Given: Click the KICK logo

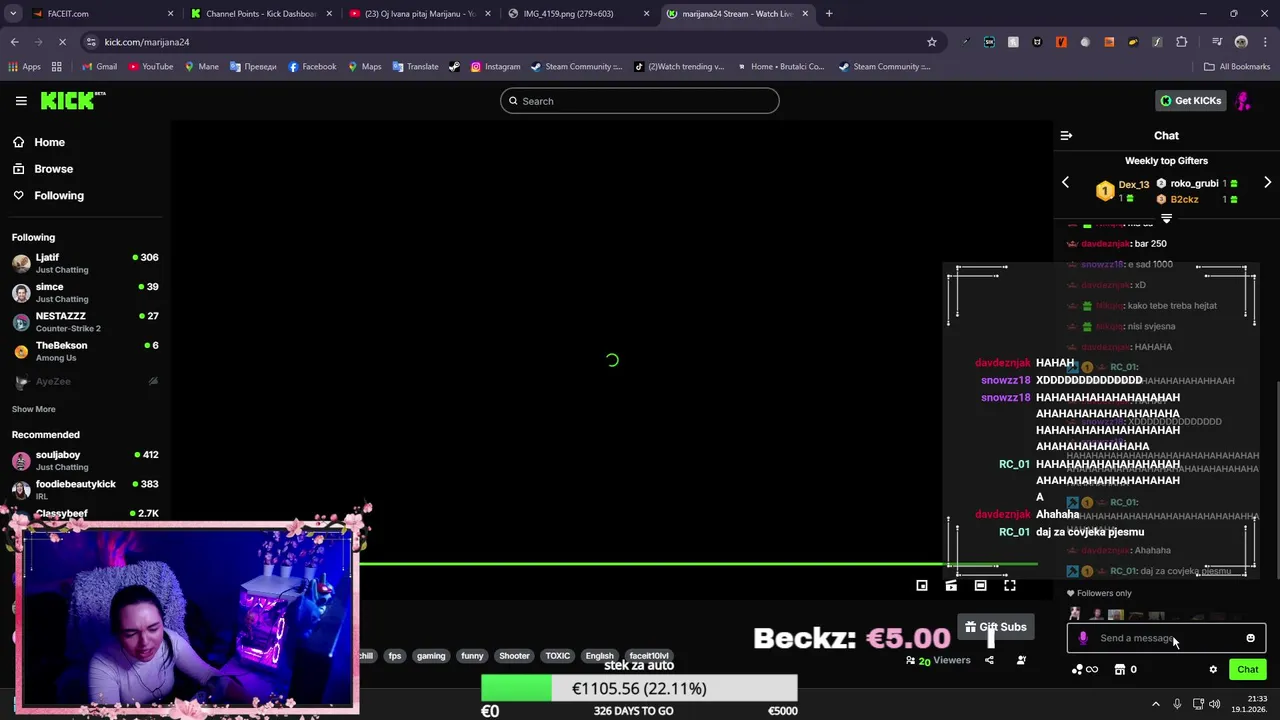Looking at the screenshot, I should pyautogui.click(x=72, y=100).
